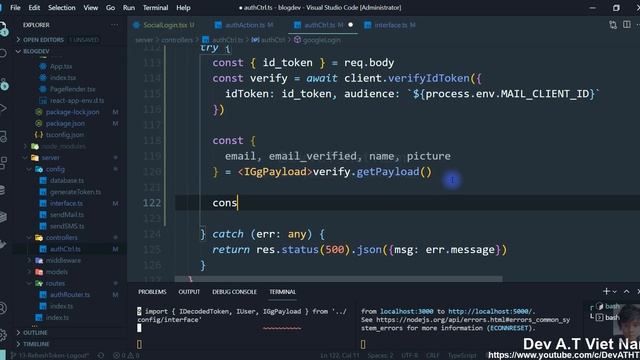
Task: Open sendMail.ts in the explorer
Action: [67, 215]
